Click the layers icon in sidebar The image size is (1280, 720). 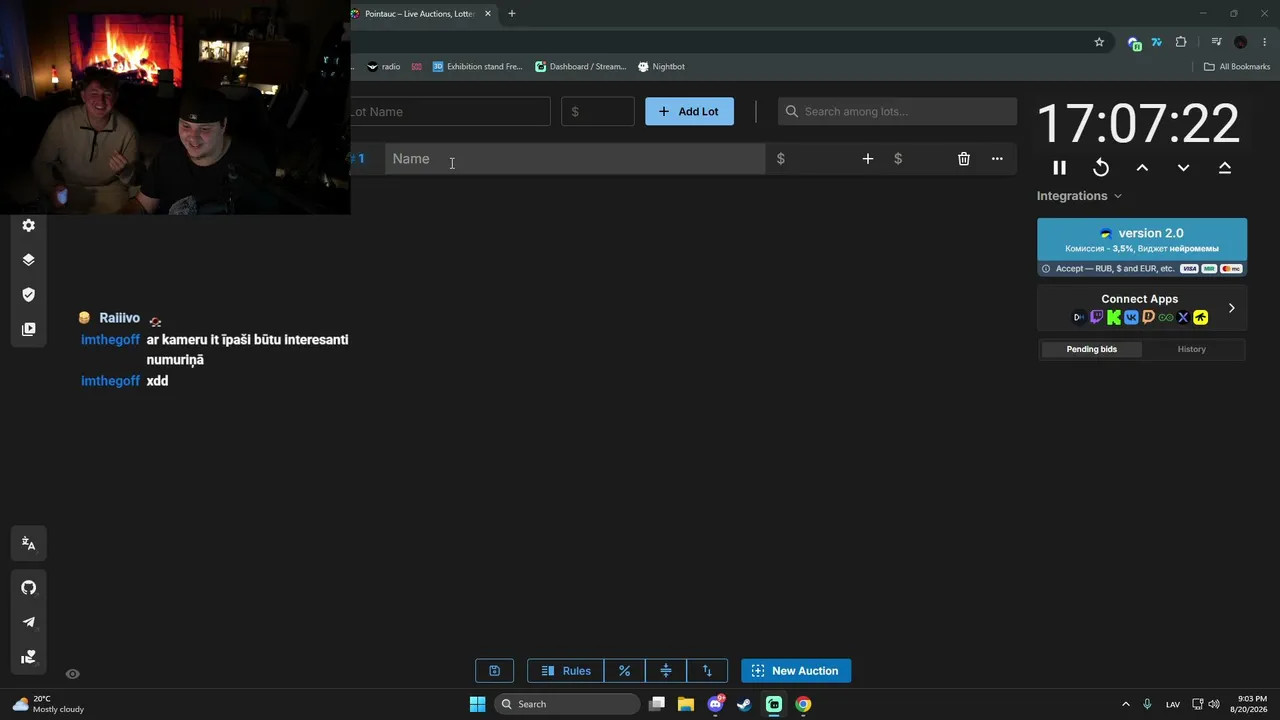[28, 260]
